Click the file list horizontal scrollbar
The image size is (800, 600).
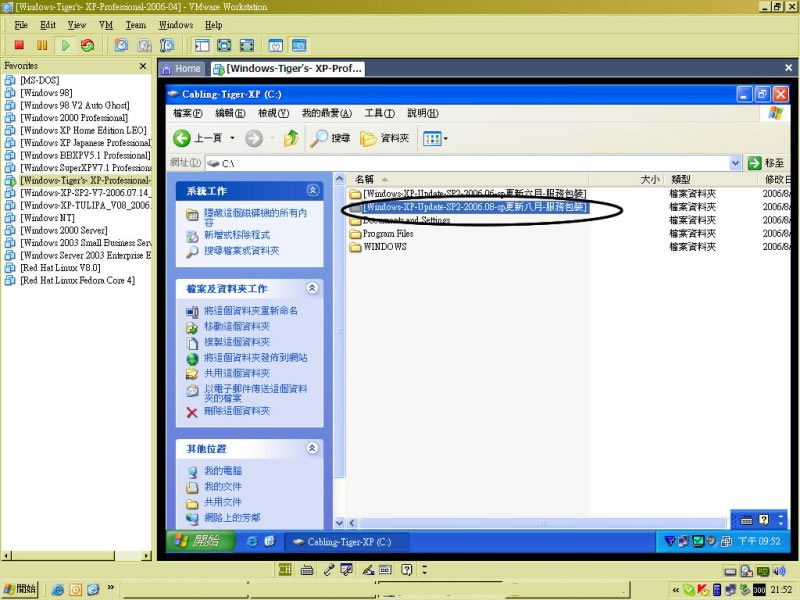(541, 523)
